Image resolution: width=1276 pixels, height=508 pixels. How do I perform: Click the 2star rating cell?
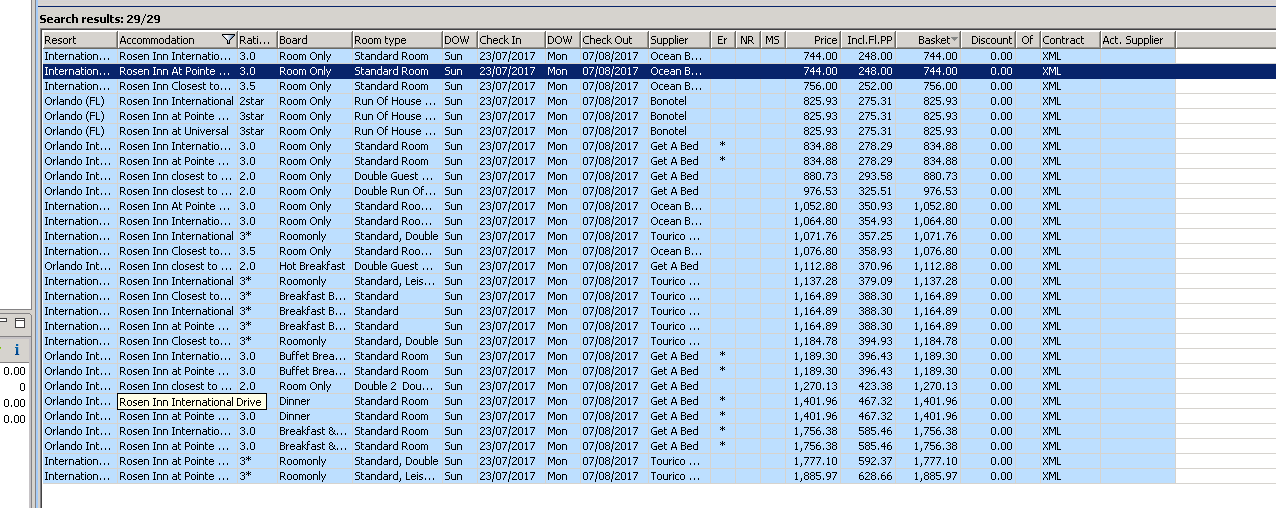click(257, 101)
